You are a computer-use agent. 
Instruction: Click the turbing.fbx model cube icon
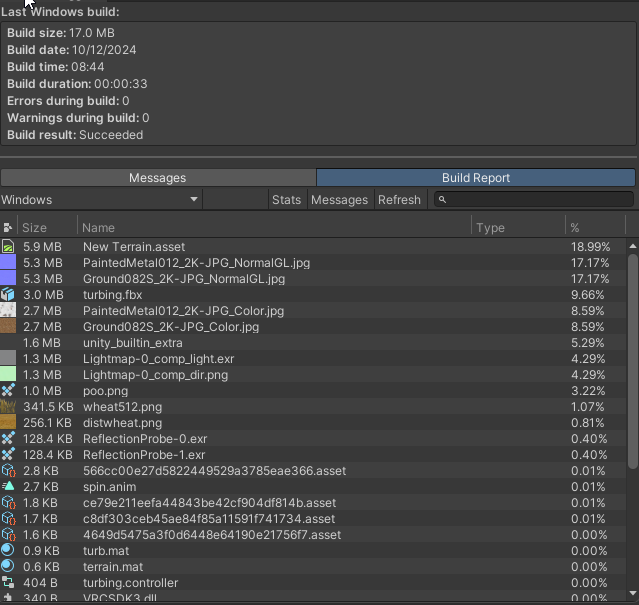click(8, 295)
